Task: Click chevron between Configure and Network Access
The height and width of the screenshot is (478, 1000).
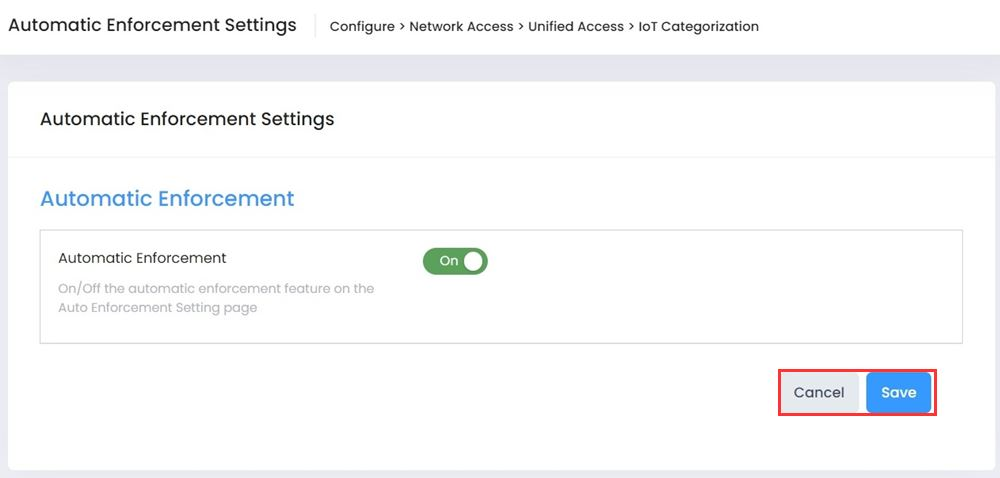Action: [401, 27]
